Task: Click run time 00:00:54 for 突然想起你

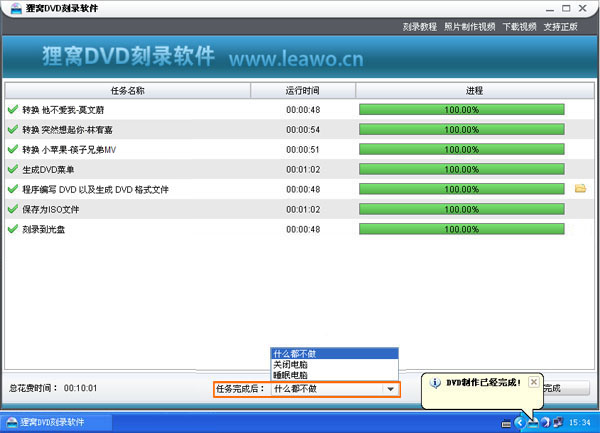Action: coord(303,130)
